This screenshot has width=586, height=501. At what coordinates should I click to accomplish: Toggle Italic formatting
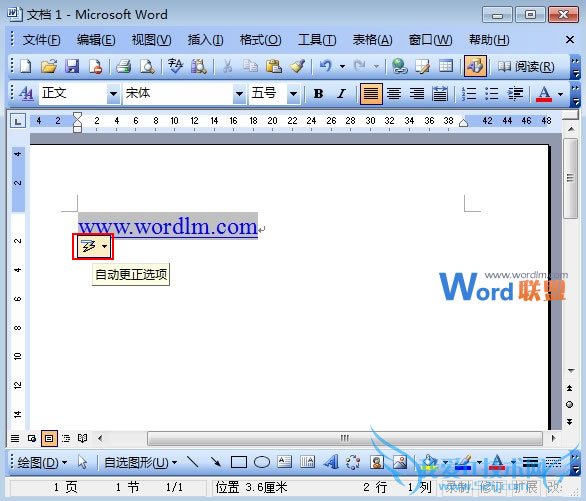point(341,93)
